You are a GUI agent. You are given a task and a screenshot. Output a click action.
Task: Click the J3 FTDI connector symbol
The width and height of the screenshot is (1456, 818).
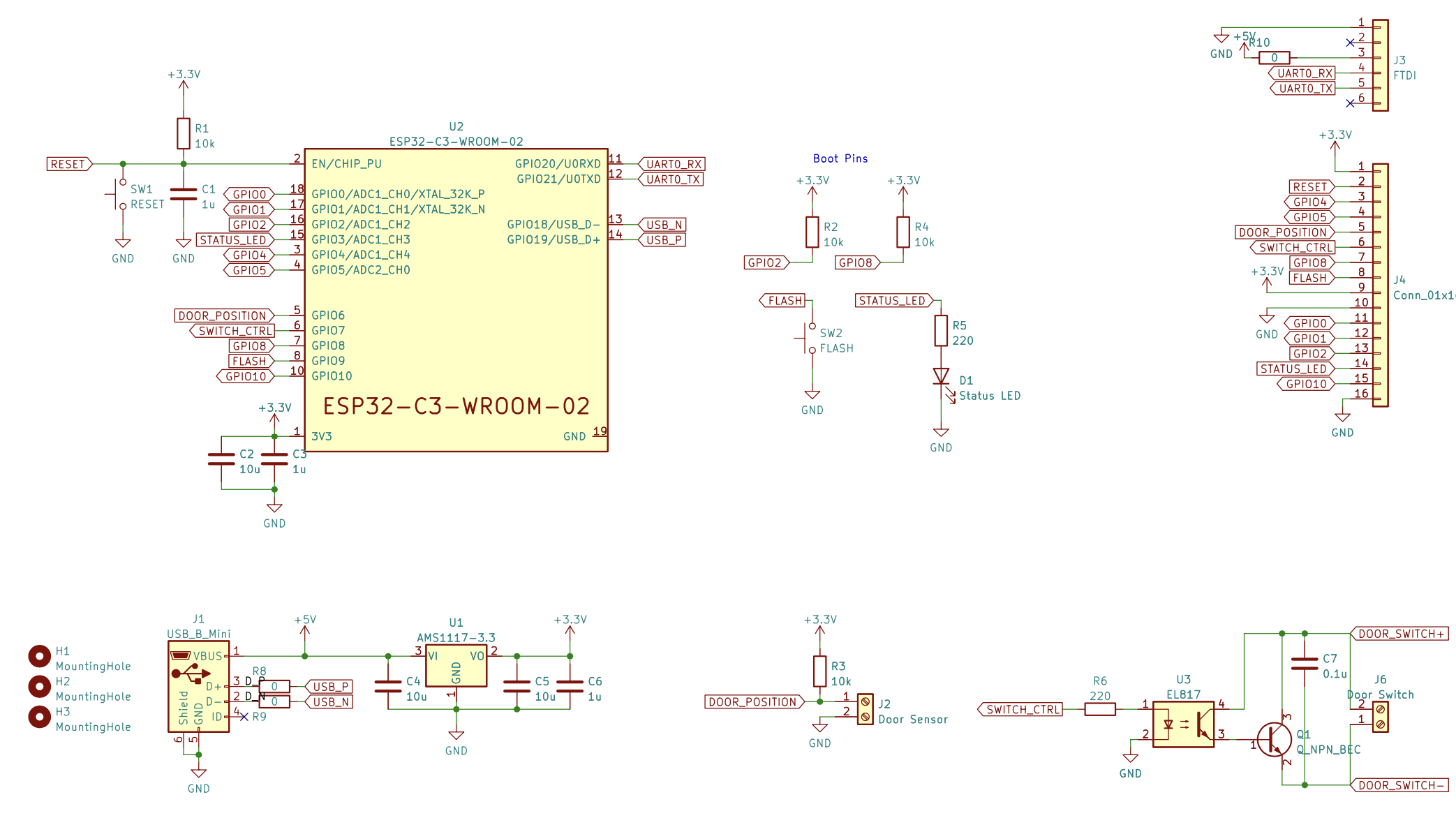1380,66
